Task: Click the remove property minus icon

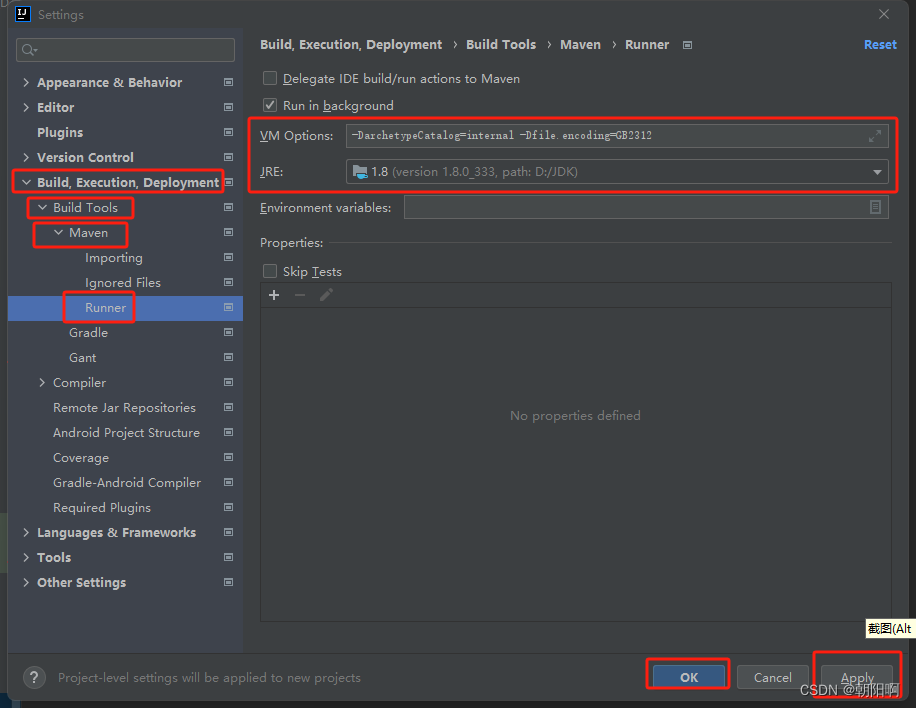Action: [x=299, y=294]
